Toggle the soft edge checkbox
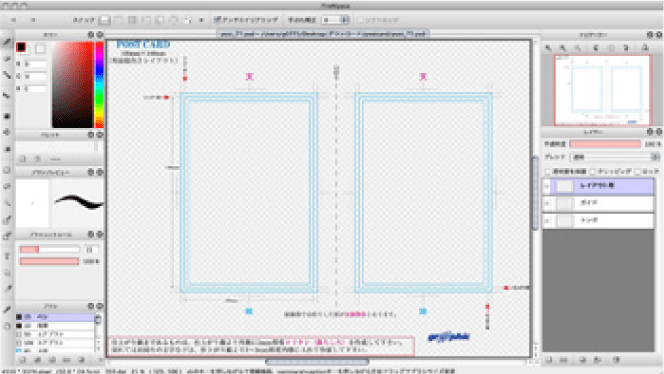The height and width of the screenshot is (374, 664). tap(360, 20)
